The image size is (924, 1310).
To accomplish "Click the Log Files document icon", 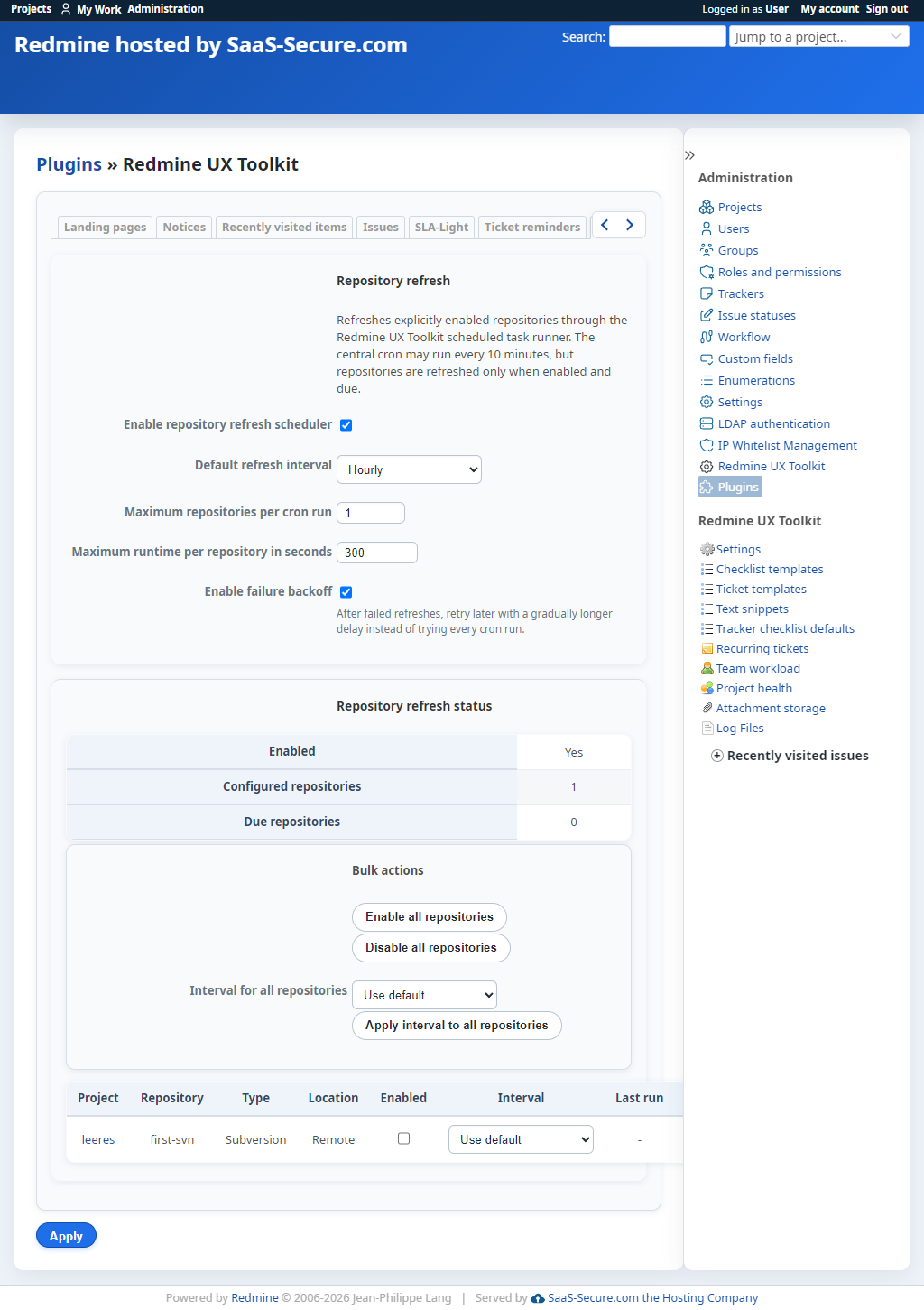I will click(707, 728).
